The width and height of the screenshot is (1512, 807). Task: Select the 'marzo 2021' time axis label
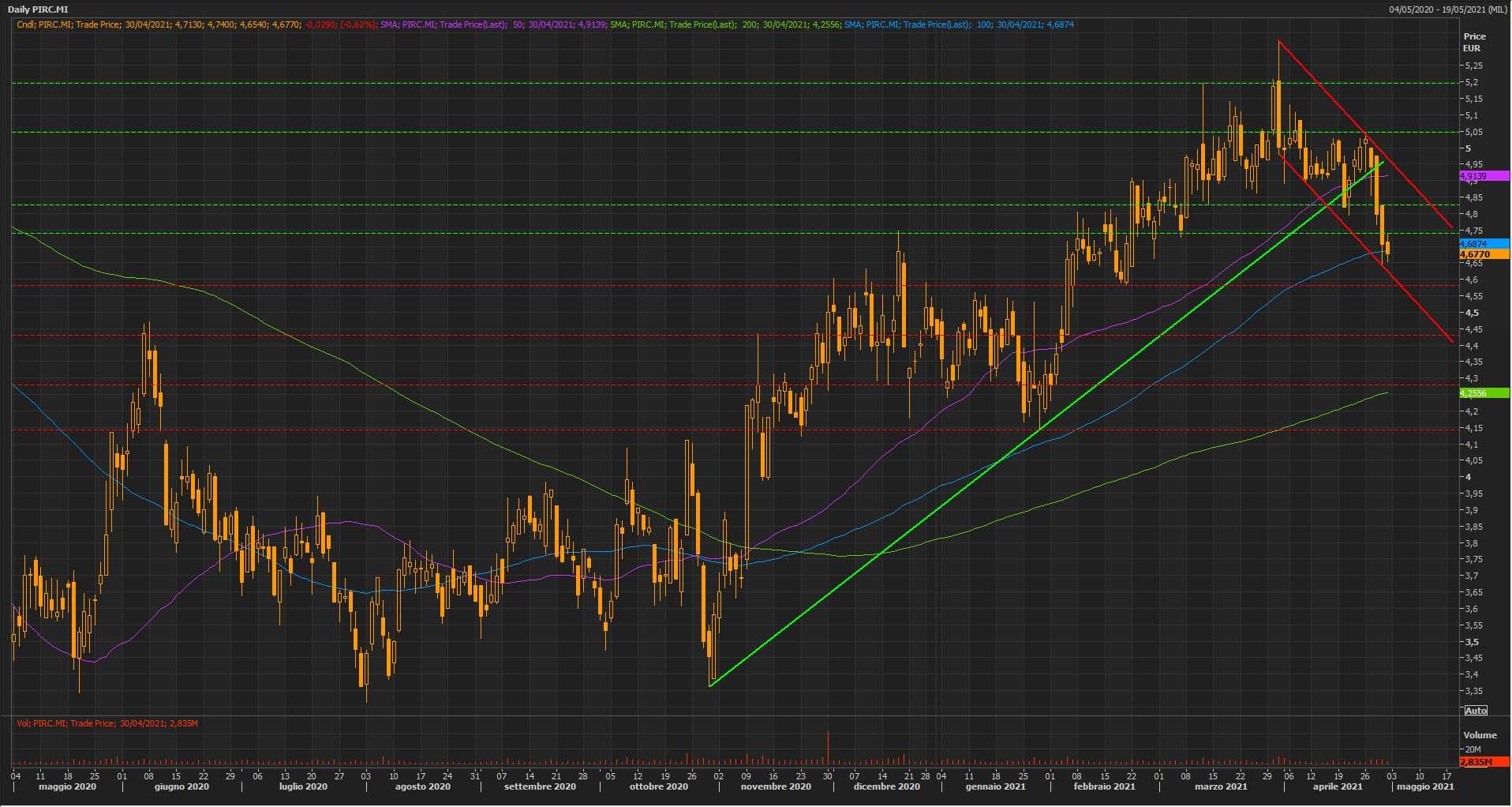(1220, 786)
